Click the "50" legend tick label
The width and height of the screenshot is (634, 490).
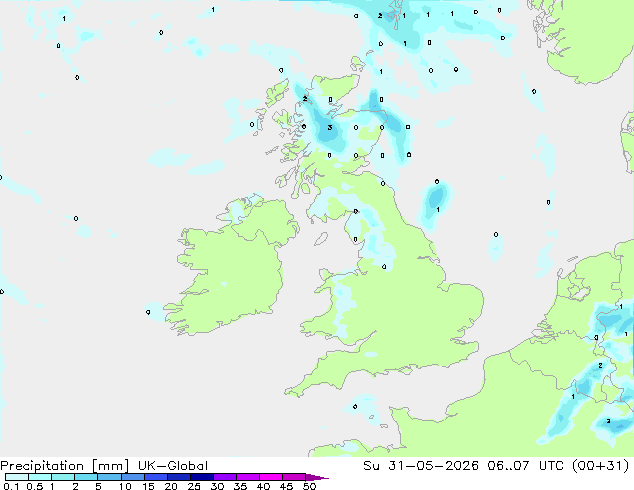click(309, 486)
